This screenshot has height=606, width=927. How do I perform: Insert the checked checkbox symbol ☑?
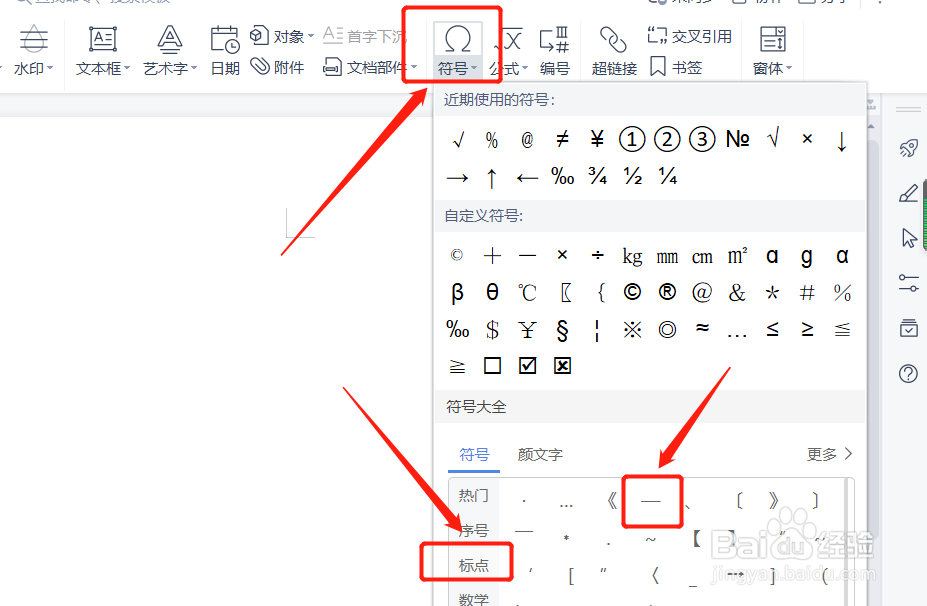(x=527, y=366)
